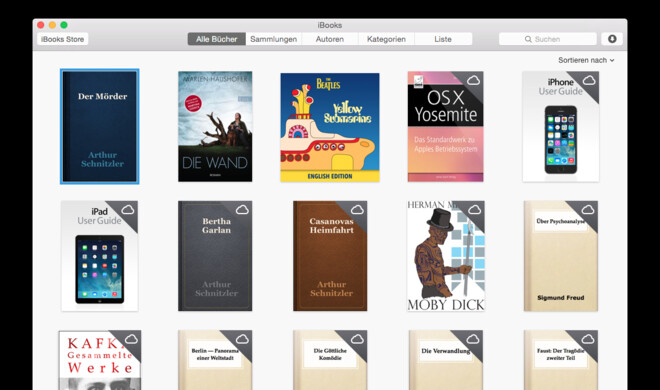Select Moby Dick book cover

pos(446,256)
